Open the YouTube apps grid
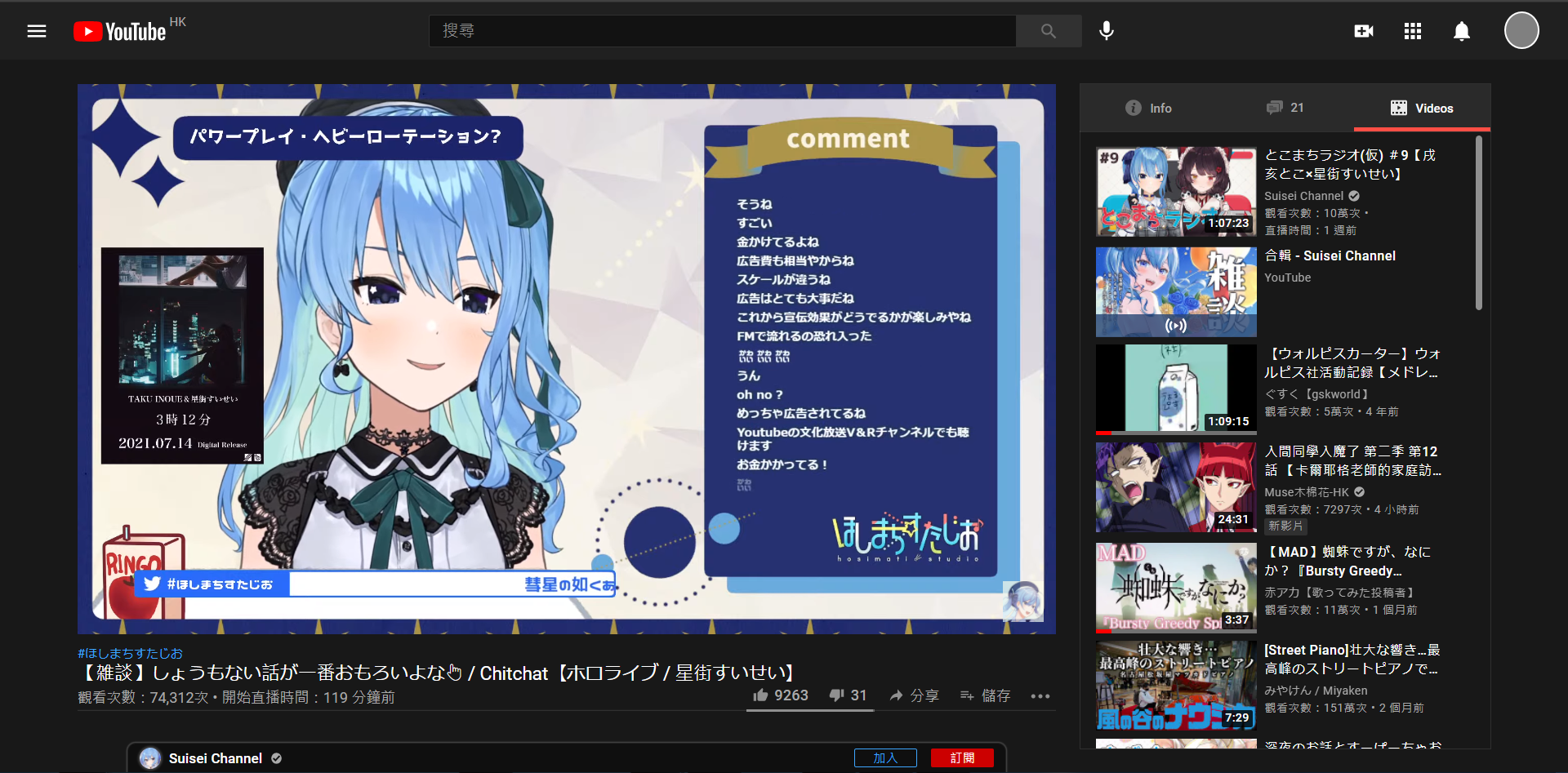Viewport: 1568px width, 773px height. pyautogui.click(x=1412, y=31)
